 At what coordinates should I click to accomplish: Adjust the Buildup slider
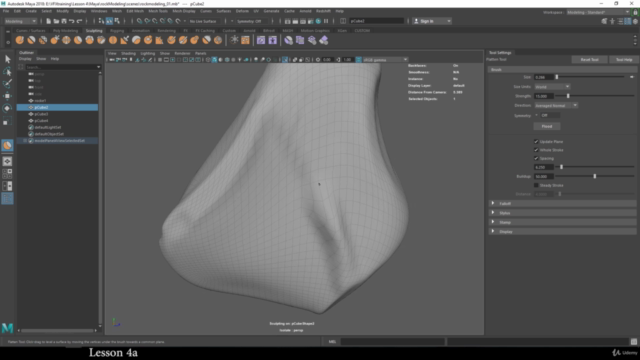(595, 176)
